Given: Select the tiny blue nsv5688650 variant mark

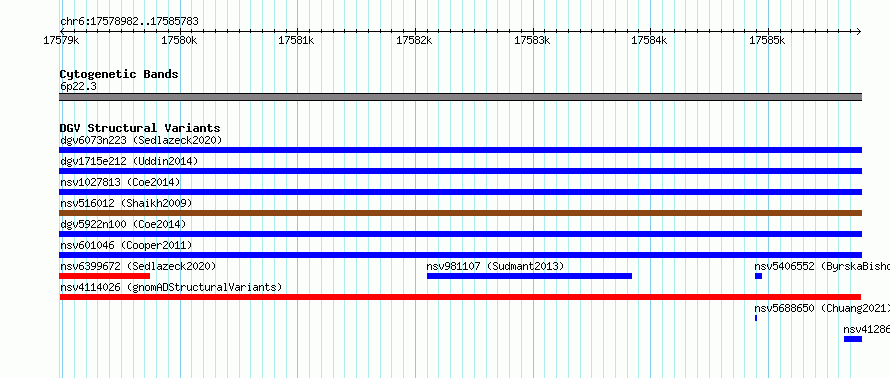Looking at the screenshot, I should pyautogui.click(x=756, y=318).
